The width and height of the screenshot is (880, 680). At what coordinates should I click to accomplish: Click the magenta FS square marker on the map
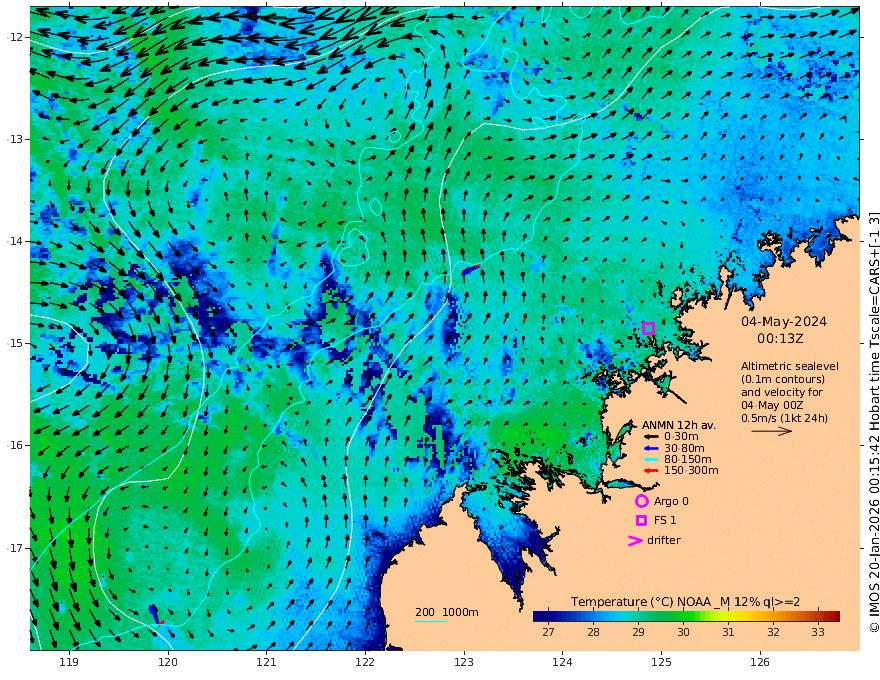[648, 328]
